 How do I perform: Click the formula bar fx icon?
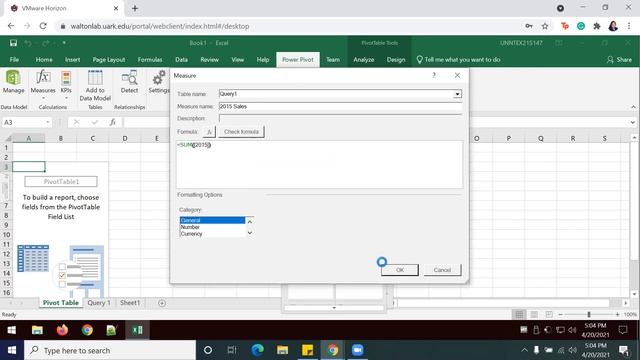point(113,122)
